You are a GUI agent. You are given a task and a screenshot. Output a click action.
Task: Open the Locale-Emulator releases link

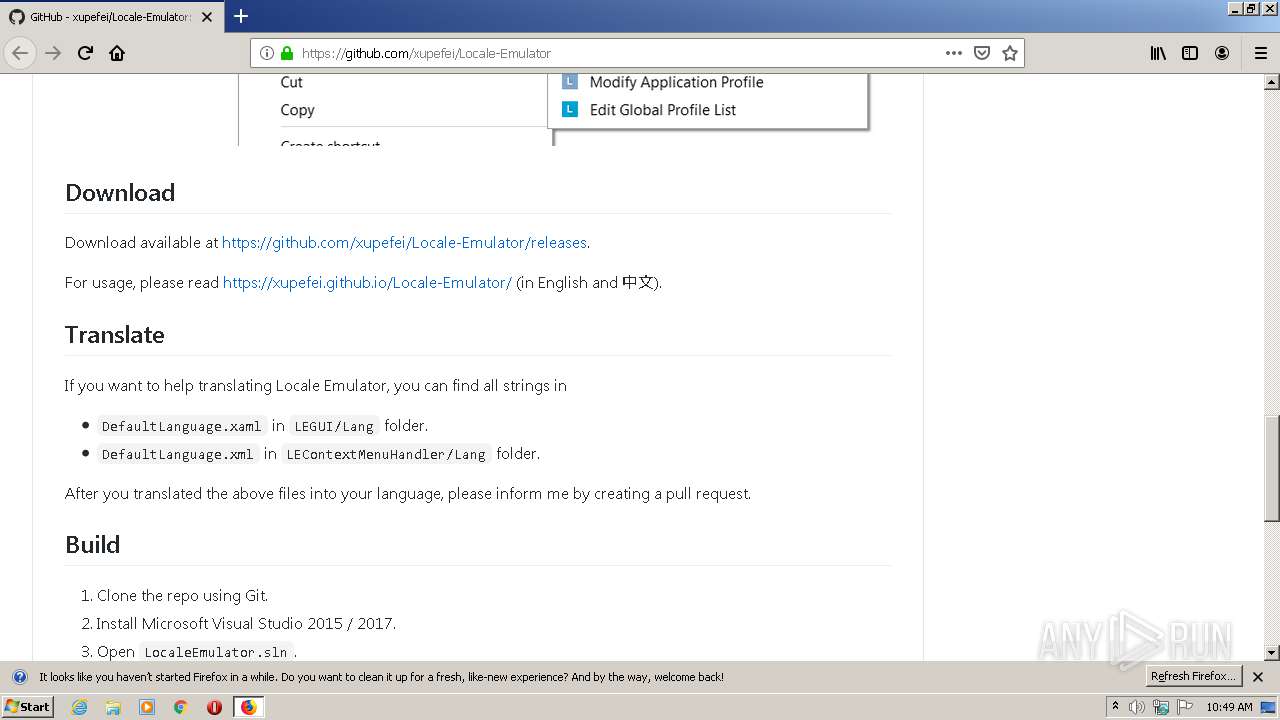click(404, 242)
